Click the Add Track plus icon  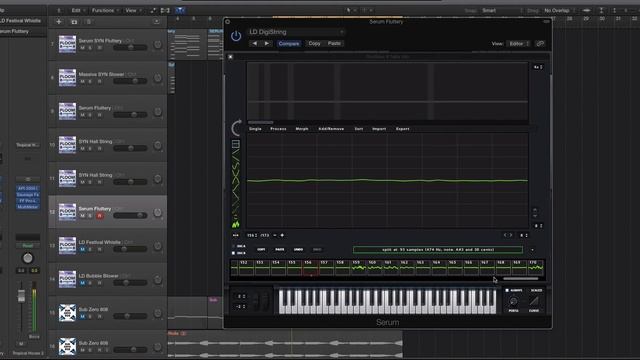(59, 22)
